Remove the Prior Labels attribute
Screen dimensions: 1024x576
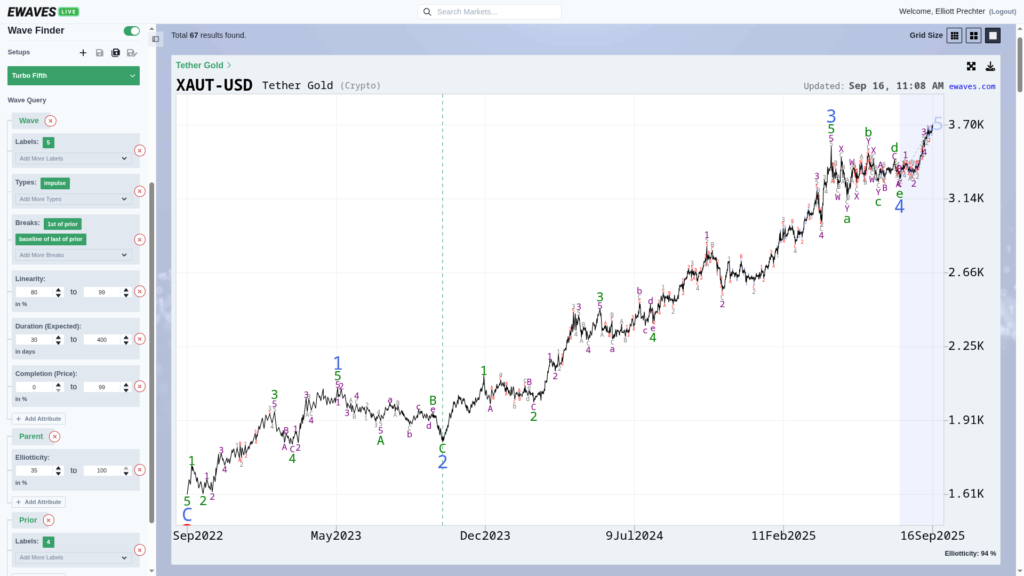140,550
